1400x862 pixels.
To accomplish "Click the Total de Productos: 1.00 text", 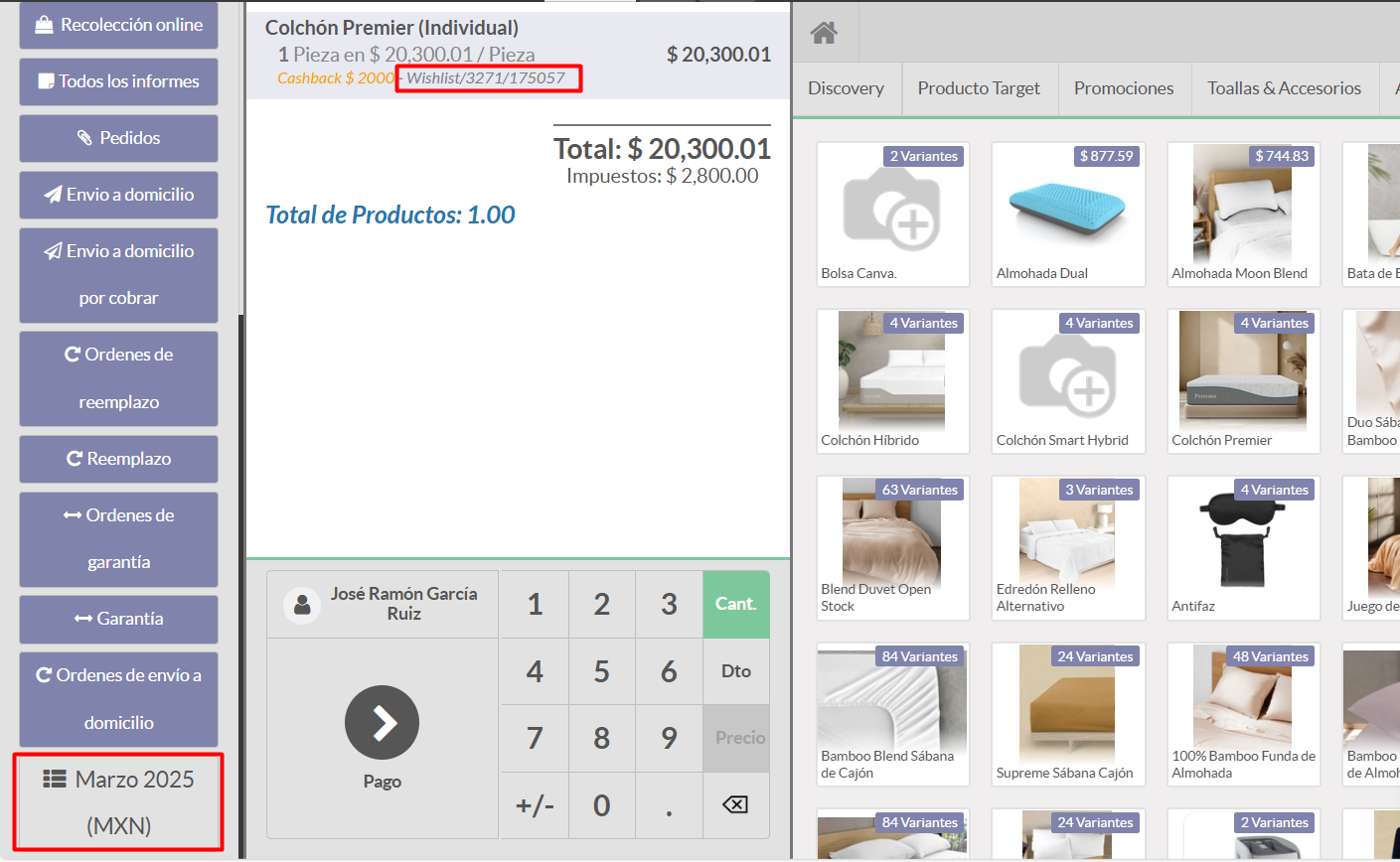I will [x=390, y=215].
